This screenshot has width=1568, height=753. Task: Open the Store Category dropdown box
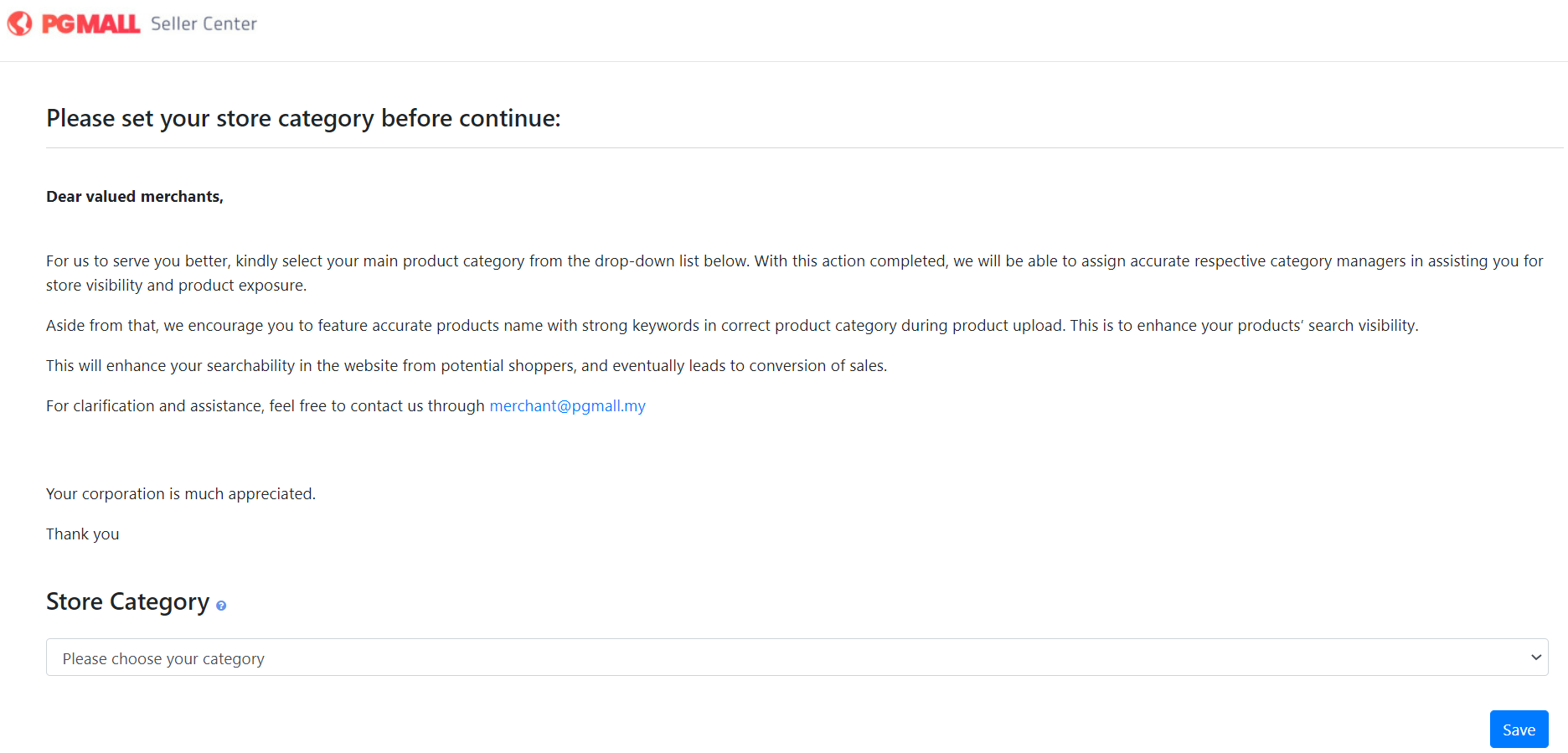point(796,658)
